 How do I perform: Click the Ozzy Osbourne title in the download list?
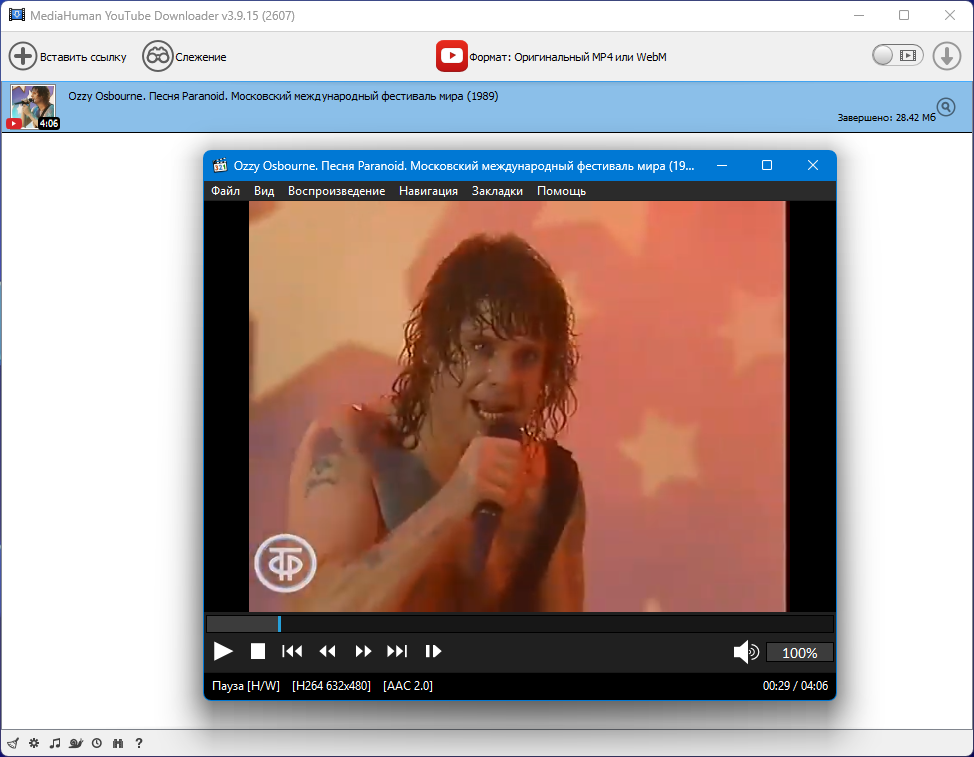pyautogui.click(x=283, y=96)
